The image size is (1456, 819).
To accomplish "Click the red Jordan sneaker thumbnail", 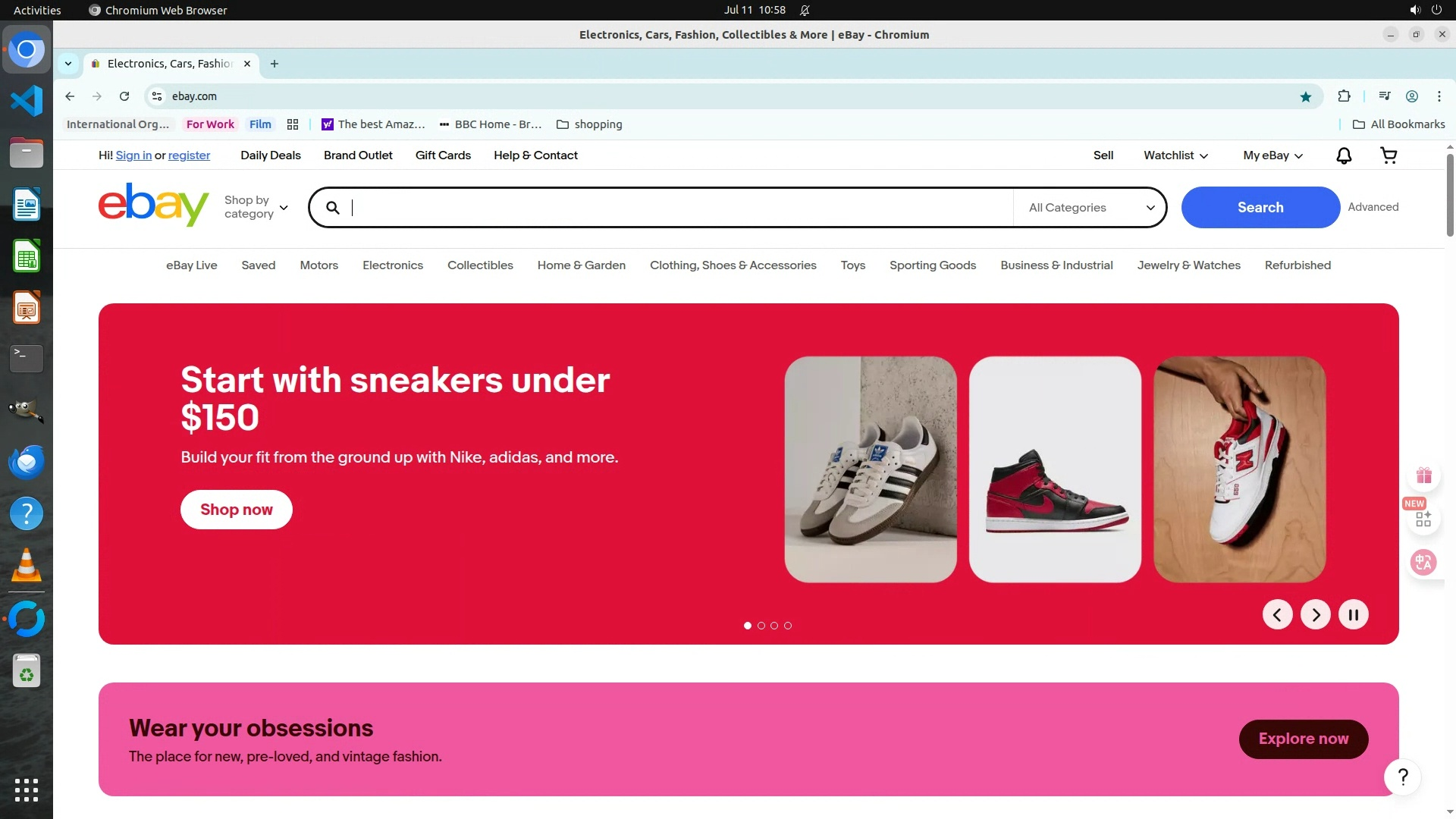I will (1054, 469).
